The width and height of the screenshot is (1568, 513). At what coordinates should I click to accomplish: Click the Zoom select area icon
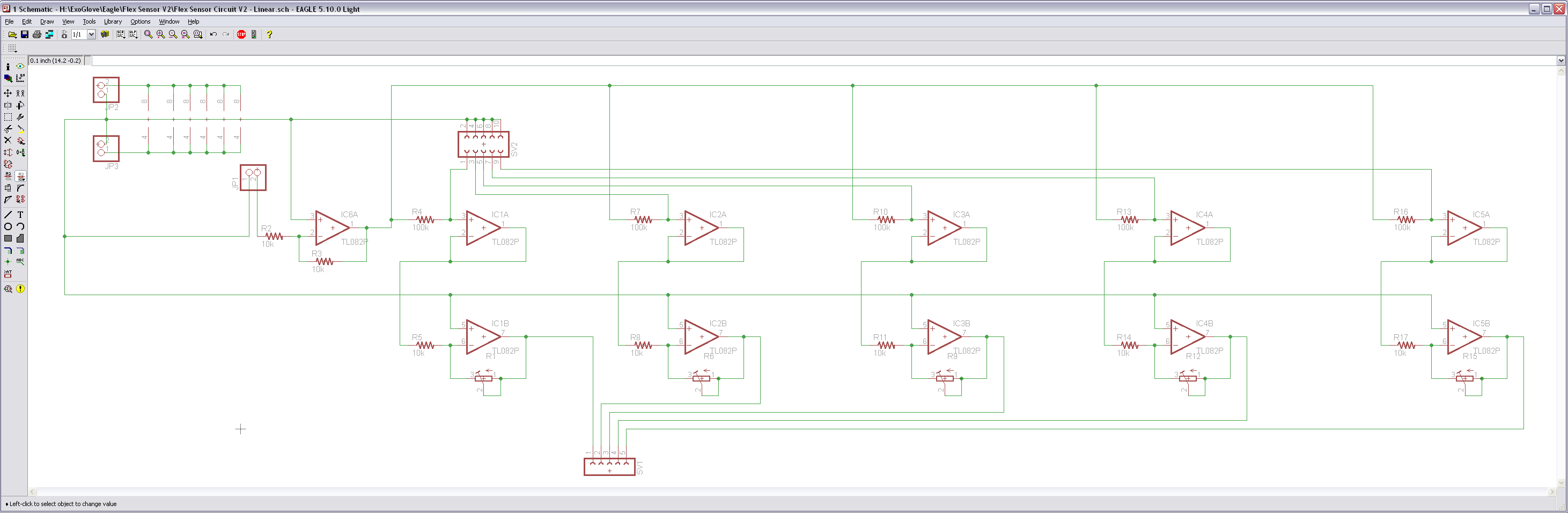[x=198, y=35]
